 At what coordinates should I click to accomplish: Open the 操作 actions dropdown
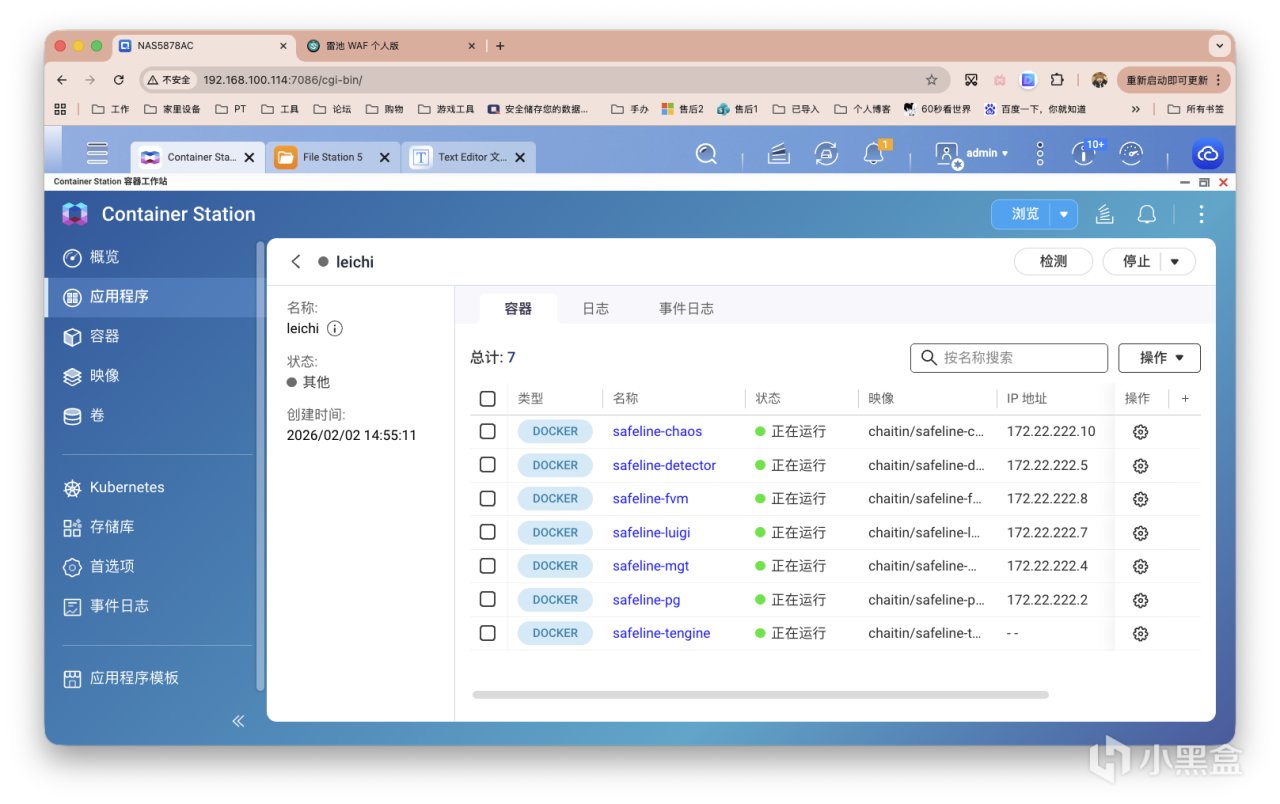pos(1159,358)
